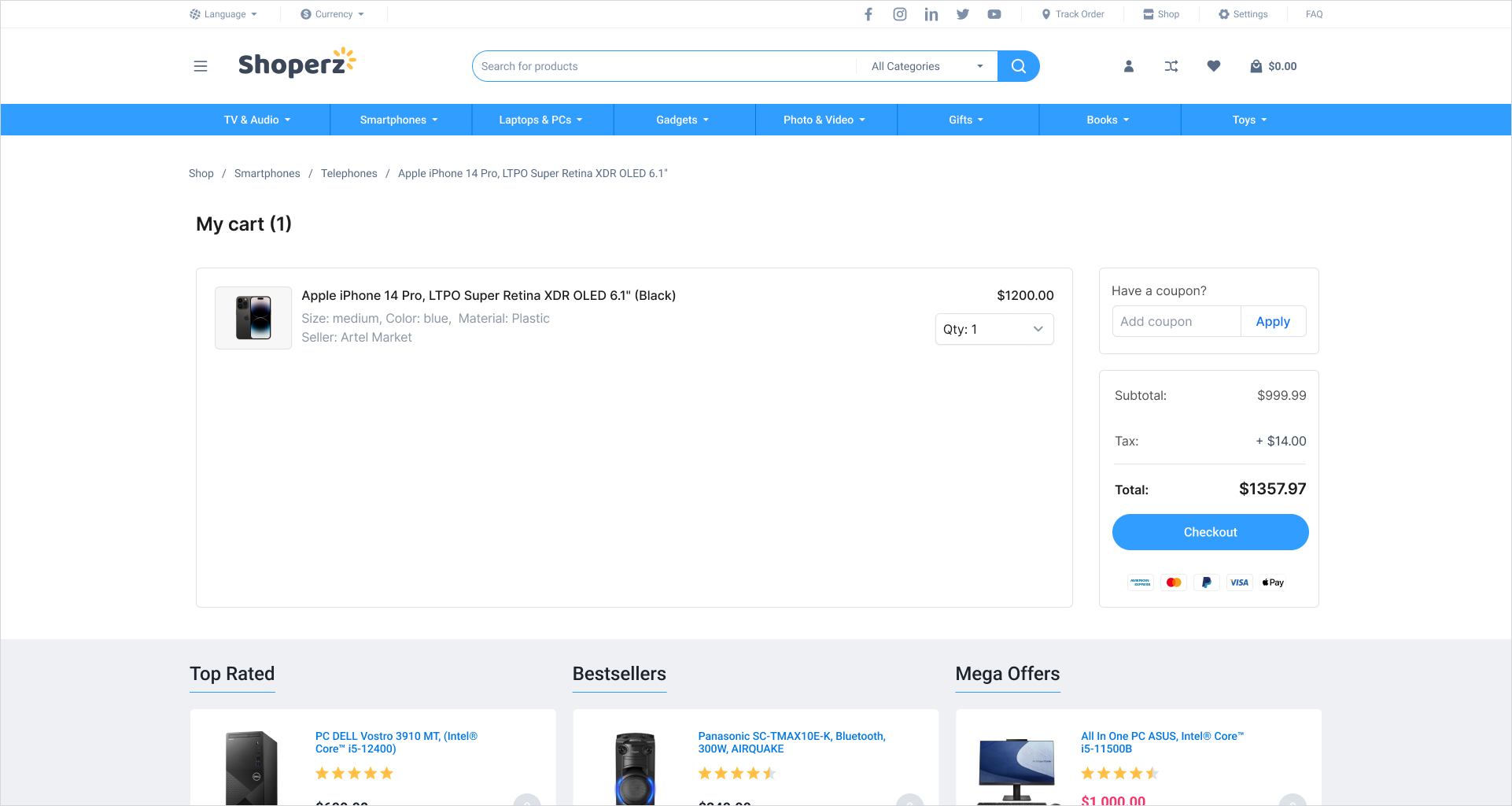Click Smartphones in the breadcrumb
This screenshot has height=806, width=1512.
point(267,173)
